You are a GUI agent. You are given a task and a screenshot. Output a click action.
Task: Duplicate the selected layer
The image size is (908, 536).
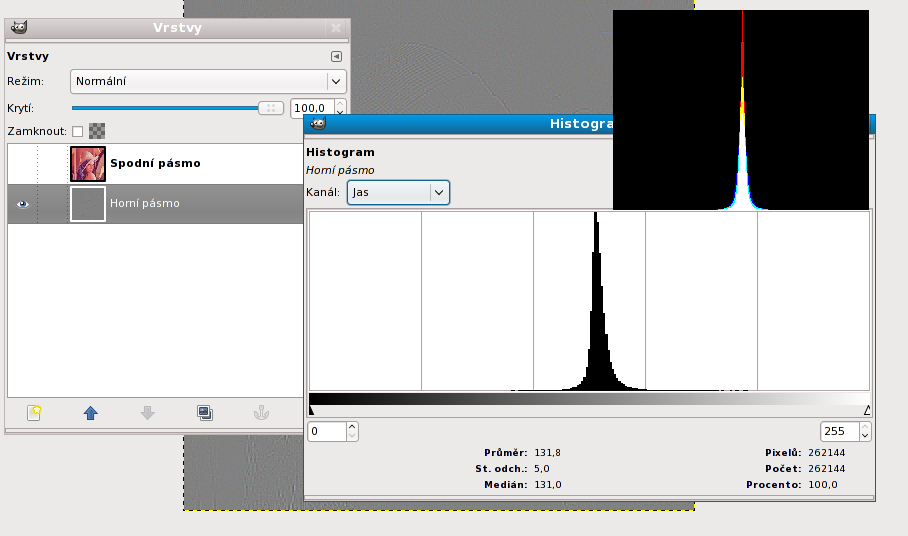point(205,413)
